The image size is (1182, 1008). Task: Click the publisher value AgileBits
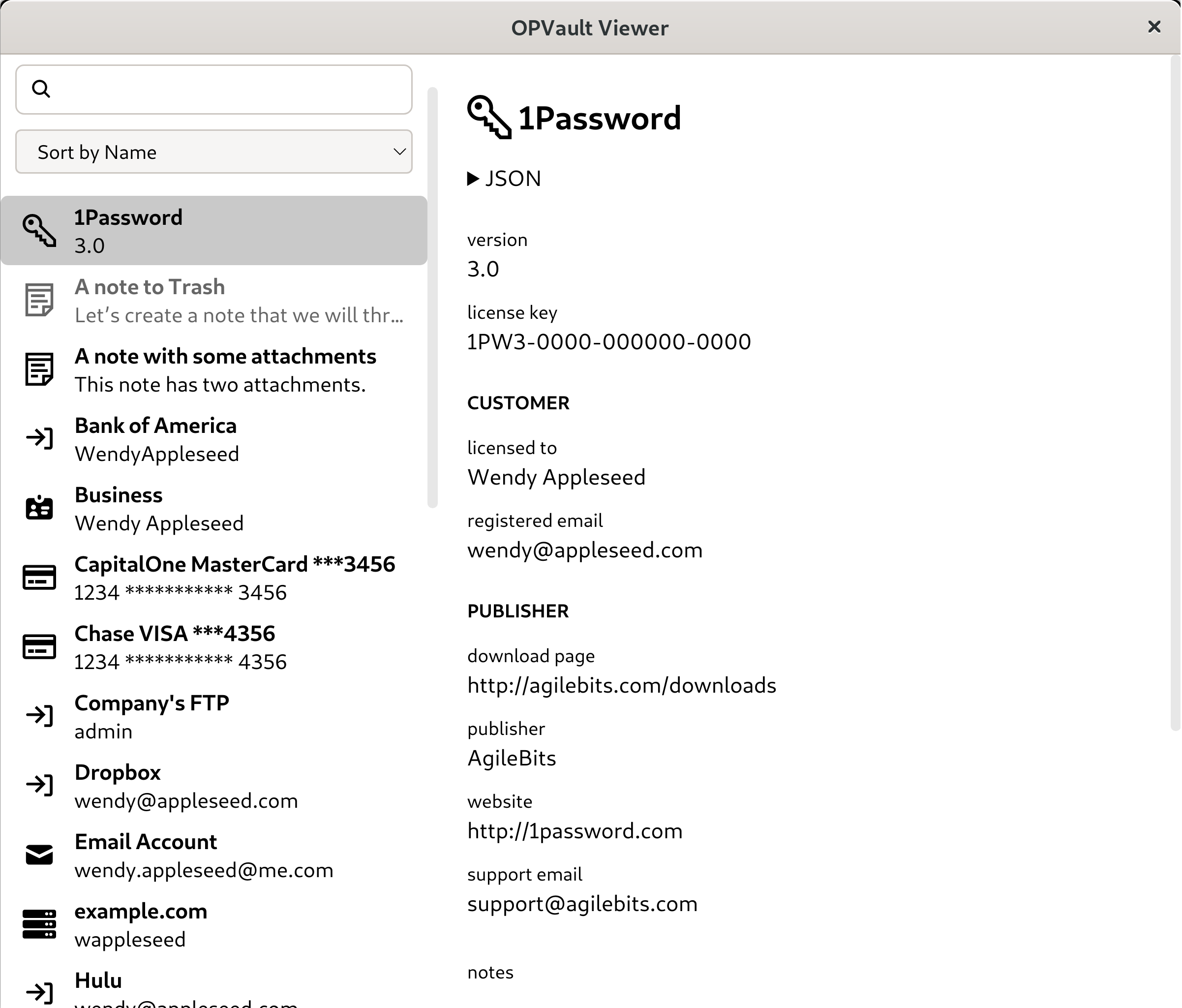tap(512, 759)
